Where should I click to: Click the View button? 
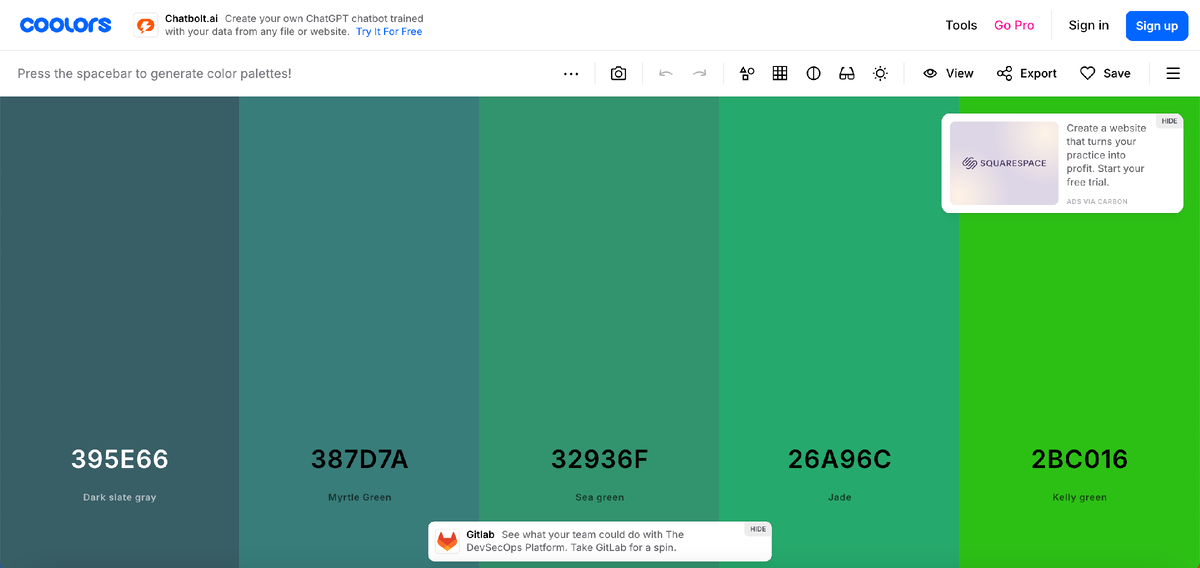click(948, 73)
